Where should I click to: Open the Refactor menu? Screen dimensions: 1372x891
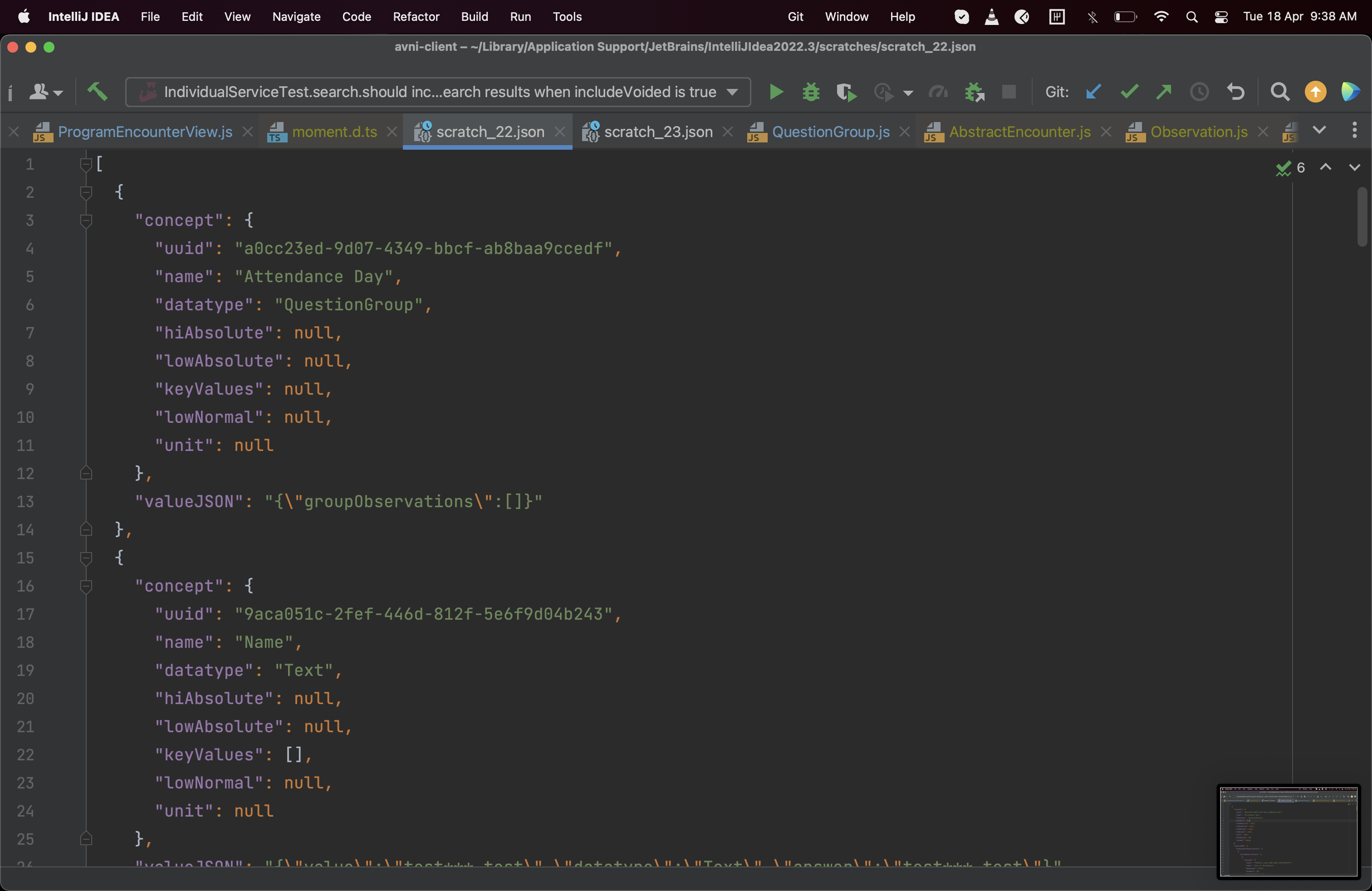click(416, 17)
